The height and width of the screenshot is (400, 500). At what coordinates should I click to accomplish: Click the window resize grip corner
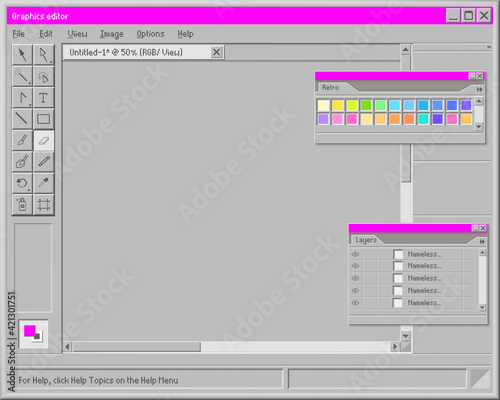coord(481,379)
